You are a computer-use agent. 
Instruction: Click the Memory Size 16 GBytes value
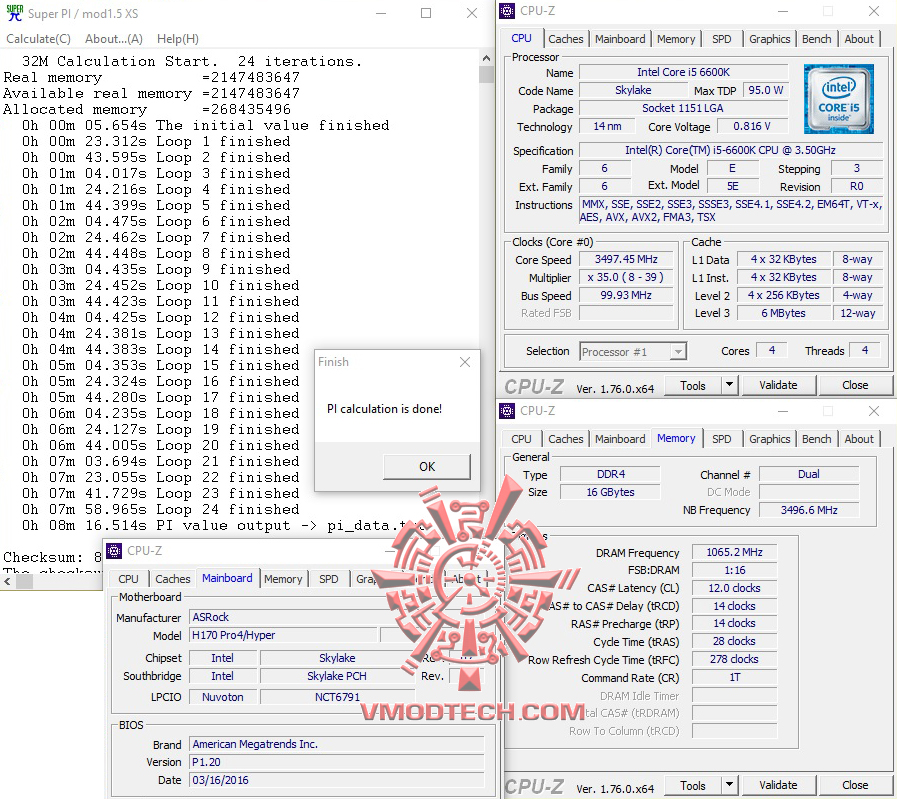pos(610,492)
